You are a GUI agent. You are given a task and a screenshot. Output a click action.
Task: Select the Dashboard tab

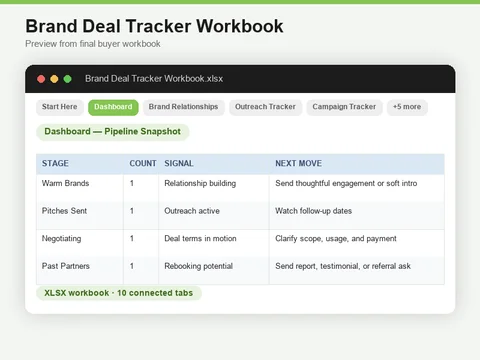[x=113, y=107]
